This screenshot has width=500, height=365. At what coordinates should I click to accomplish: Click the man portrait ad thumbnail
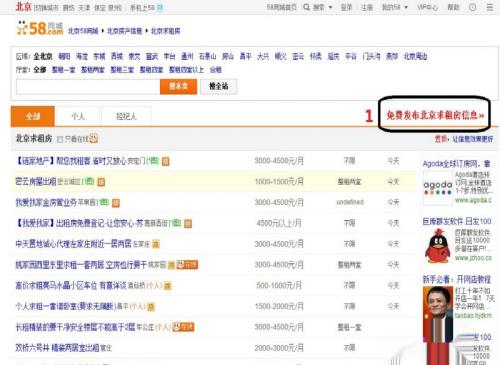[x=438, y=314]
